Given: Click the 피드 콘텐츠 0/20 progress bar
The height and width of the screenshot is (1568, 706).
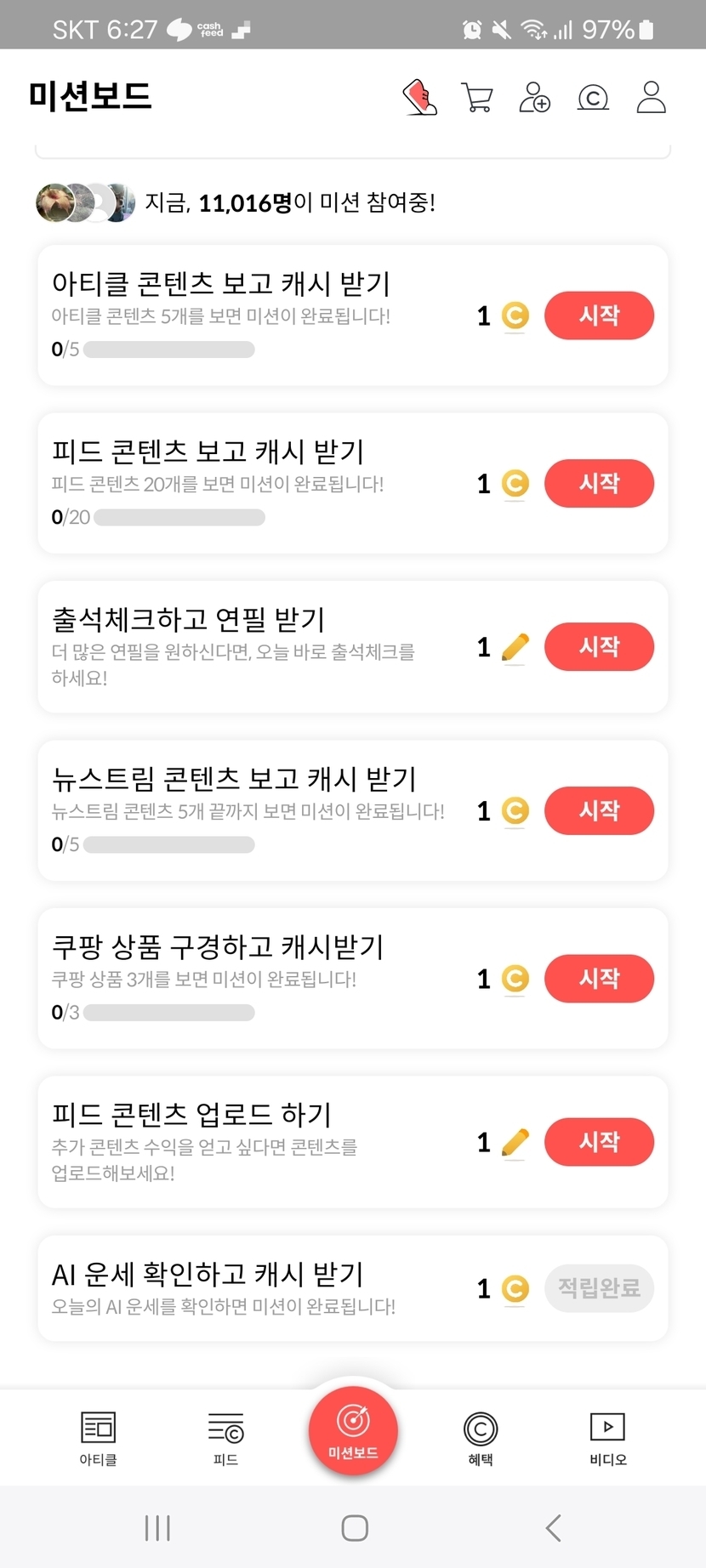Looking at the screenshot, I should pyautogui.click(x=179, y=517).
